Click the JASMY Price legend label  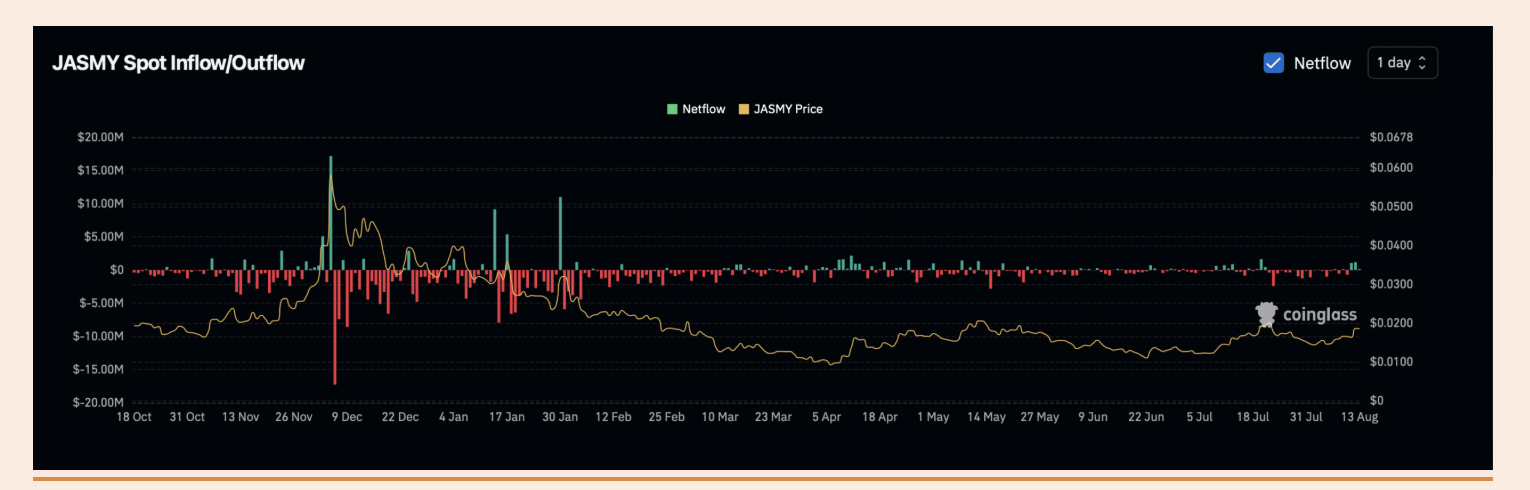(x=788, y=109)
